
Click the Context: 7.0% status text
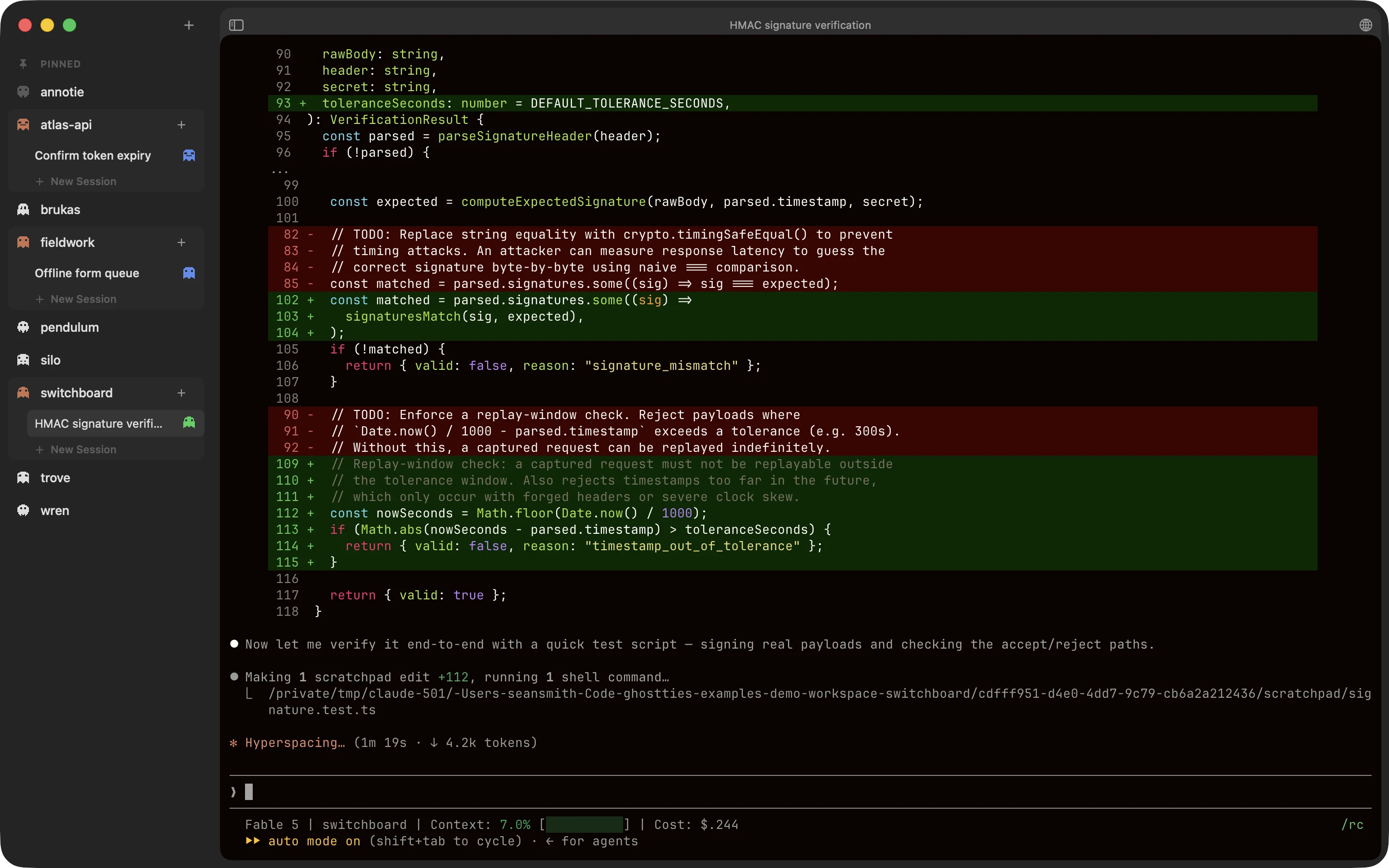[x=480, y=825]
